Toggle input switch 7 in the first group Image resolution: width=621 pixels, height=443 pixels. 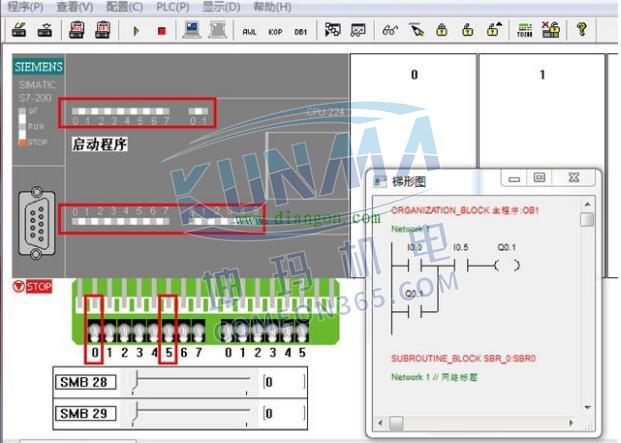pyautogui.click(x=198, y=331)
